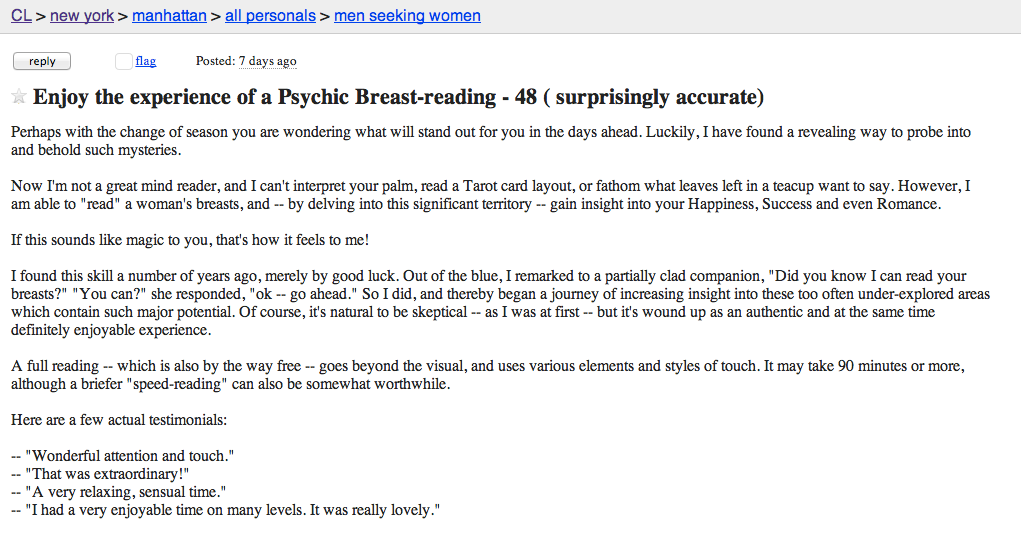Open the new york breadcrumb

click(x=82, y=16)
